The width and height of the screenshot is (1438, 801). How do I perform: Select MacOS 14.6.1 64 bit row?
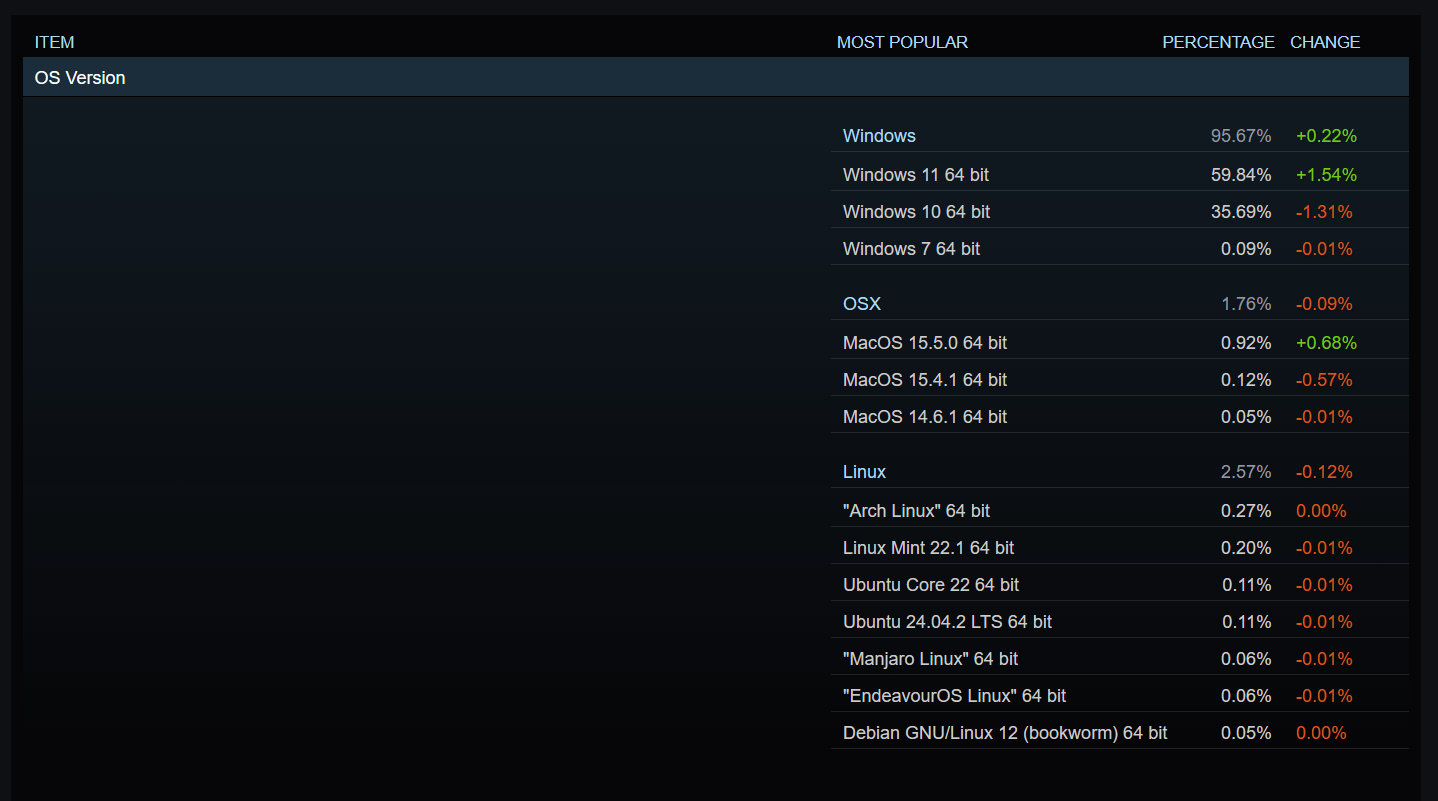click(1120, 417)
